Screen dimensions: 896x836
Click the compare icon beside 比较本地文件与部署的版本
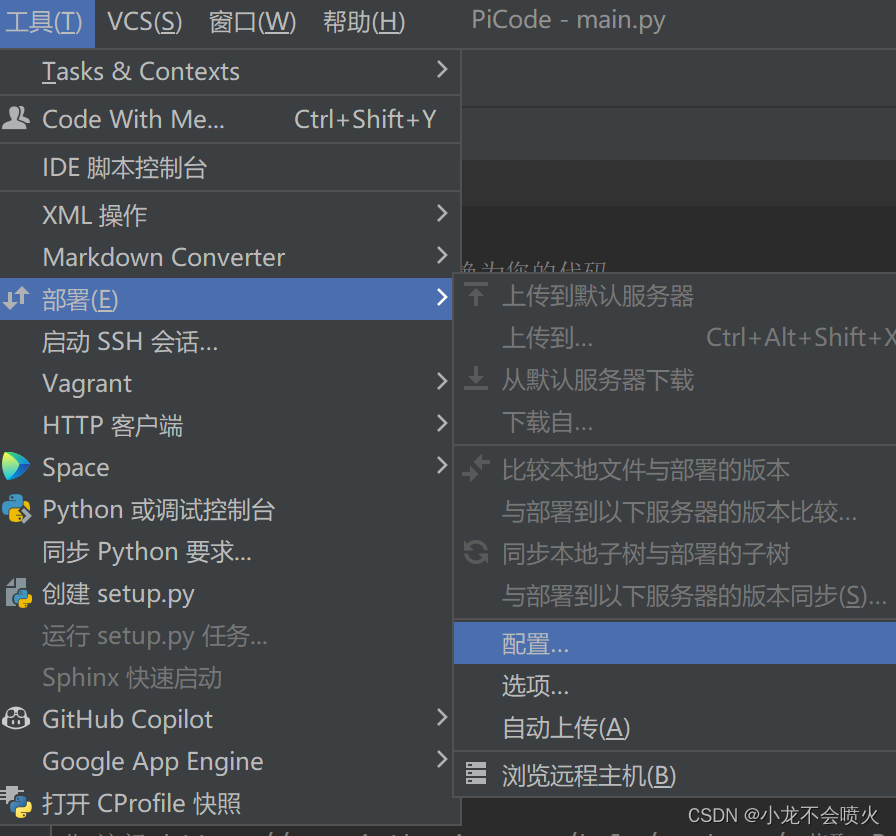475,469
